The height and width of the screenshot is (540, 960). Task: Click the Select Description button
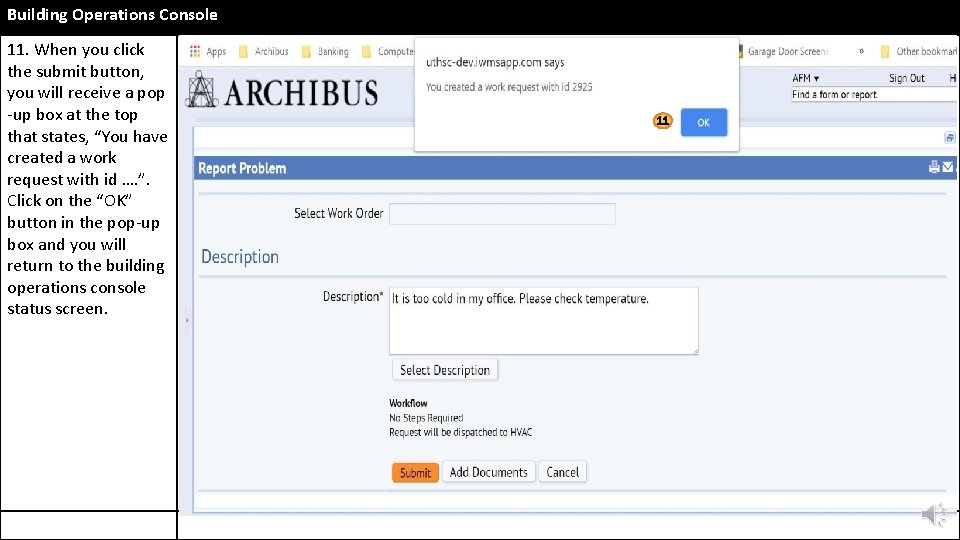pyautogui.click(x=444, y=370)
